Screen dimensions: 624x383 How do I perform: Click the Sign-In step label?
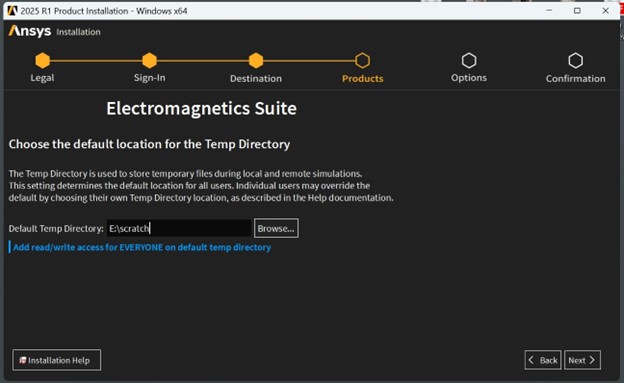click(149, 78)
